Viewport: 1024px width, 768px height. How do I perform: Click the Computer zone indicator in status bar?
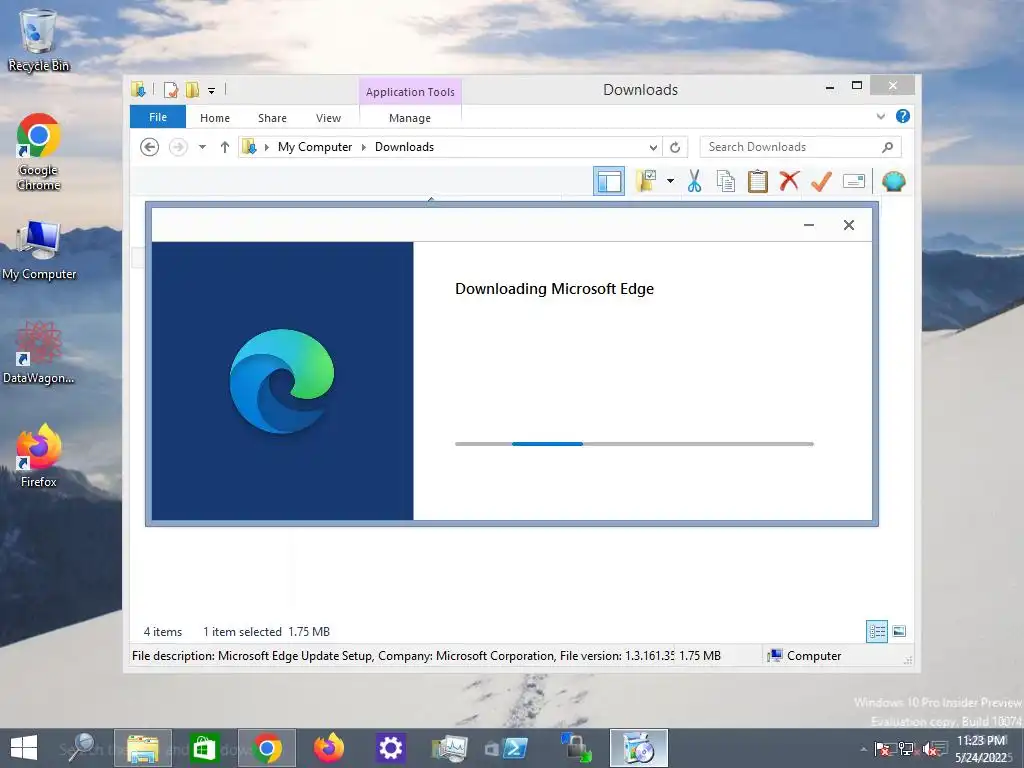(805, 656)
